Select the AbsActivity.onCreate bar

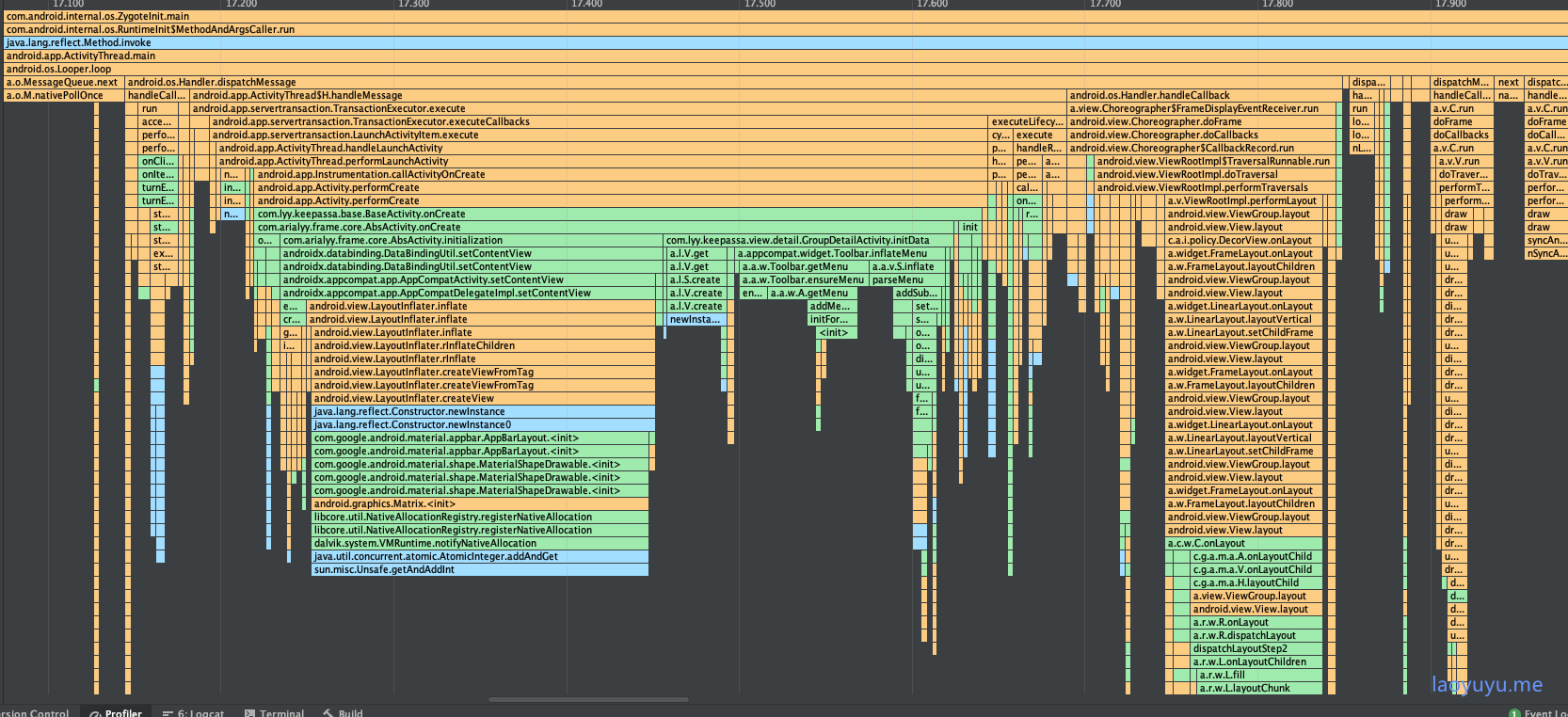coord(606,227)
